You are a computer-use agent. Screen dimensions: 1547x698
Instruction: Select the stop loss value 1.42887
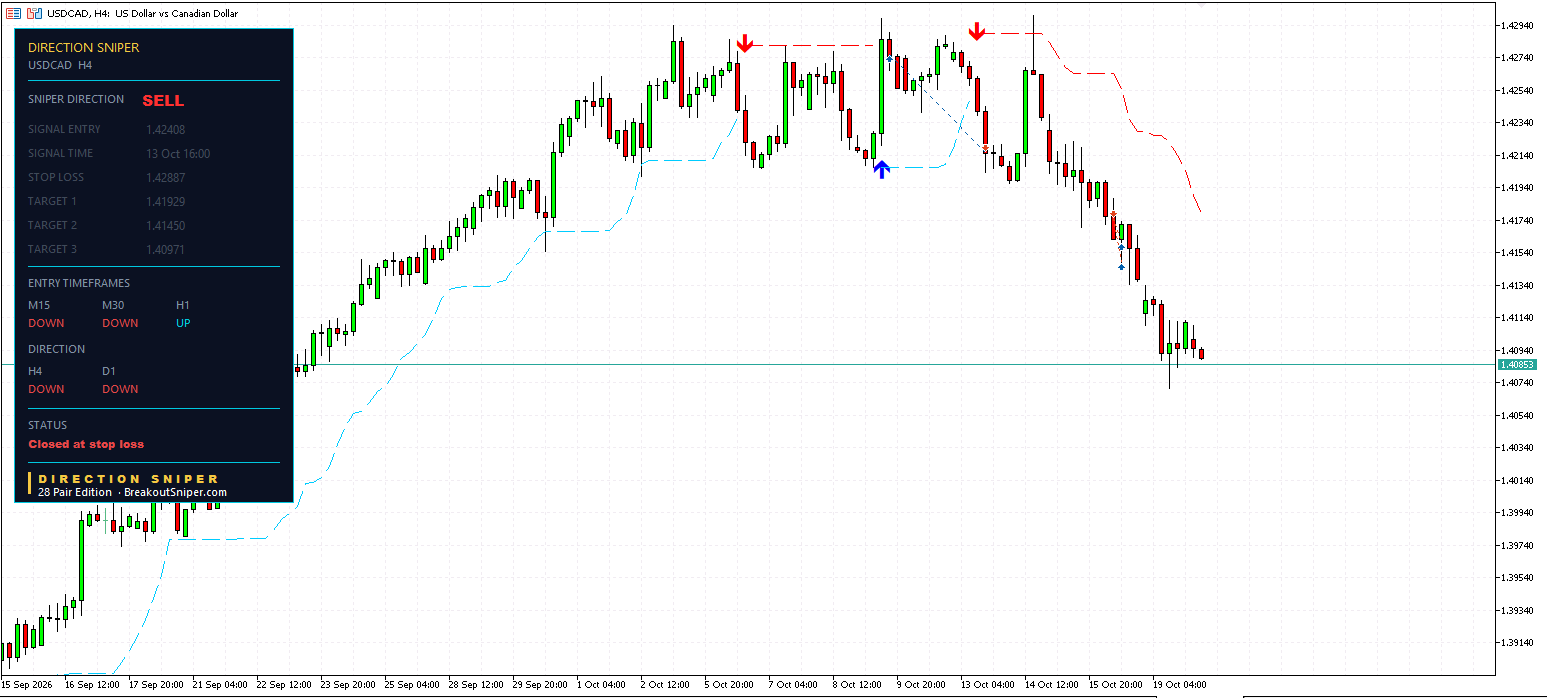165,177
